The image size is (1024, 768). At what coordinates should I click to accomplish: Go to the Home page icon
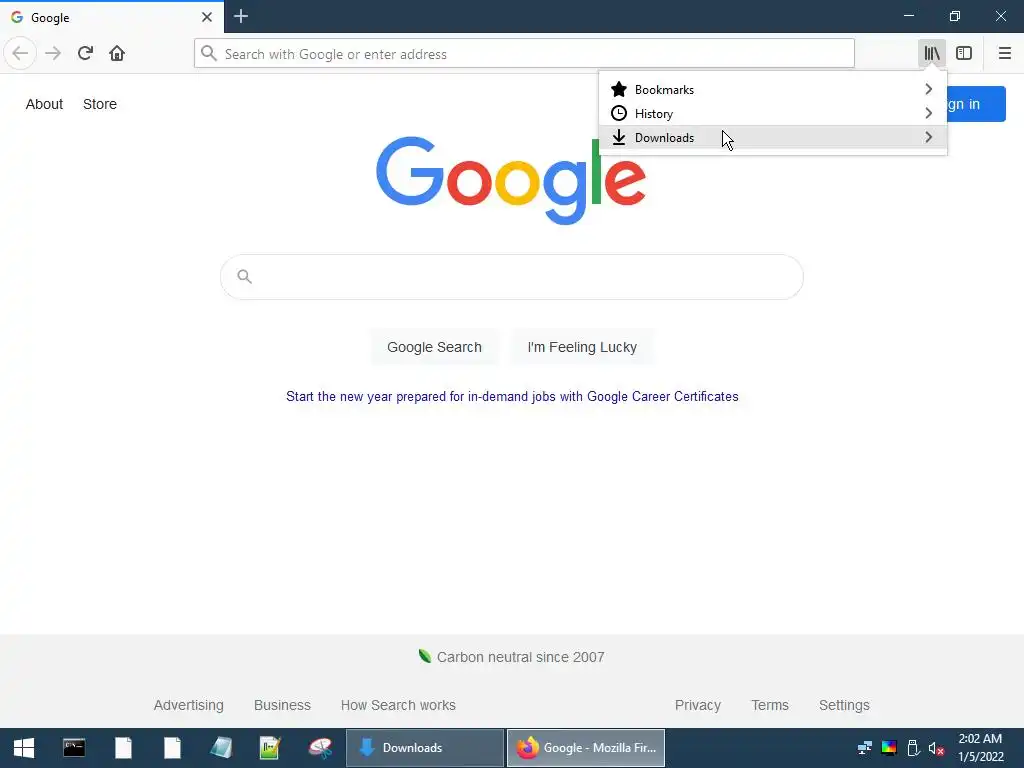(x=117, y=54)
